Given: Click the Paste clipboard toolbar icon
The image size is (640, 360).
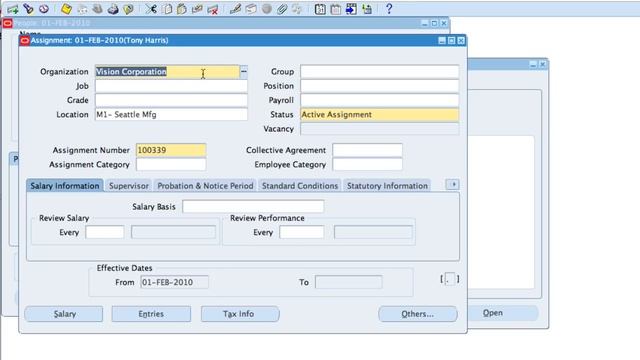Looking at the screenshot, I should pyautogui.click(x=182, y=9).
